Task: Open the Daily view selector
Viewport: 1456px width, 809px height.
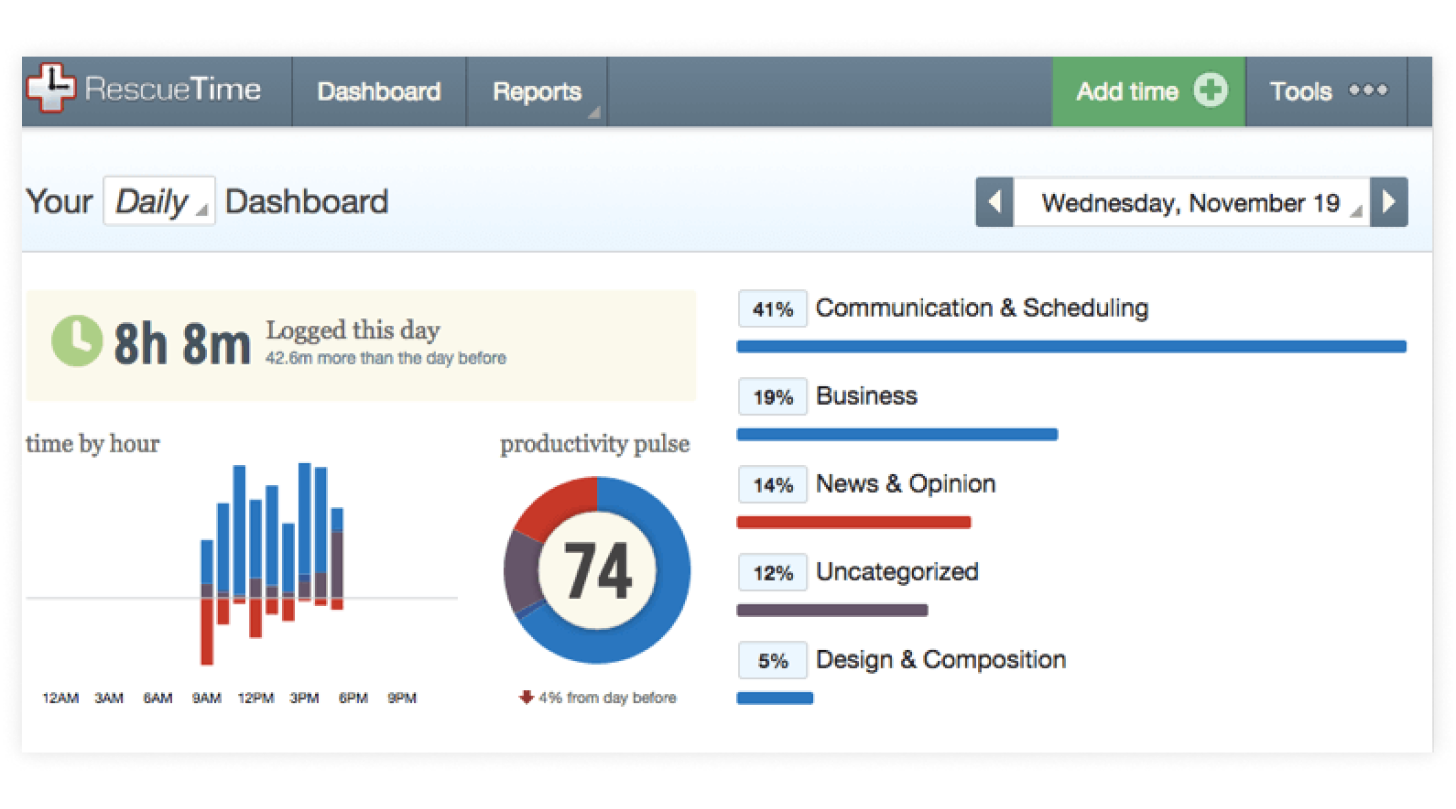Action: (x=158, y=200)
